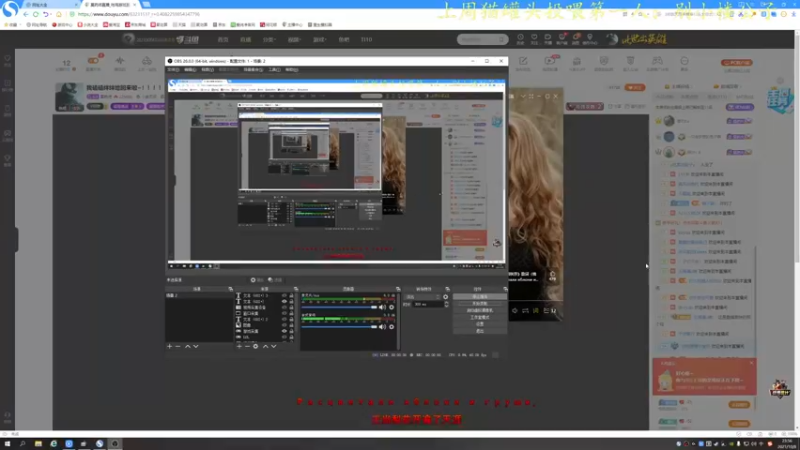Move scene down in OBS Scenes panel
Image resolution: width=800 pixels, height=450 pixels.
[195, 346]
